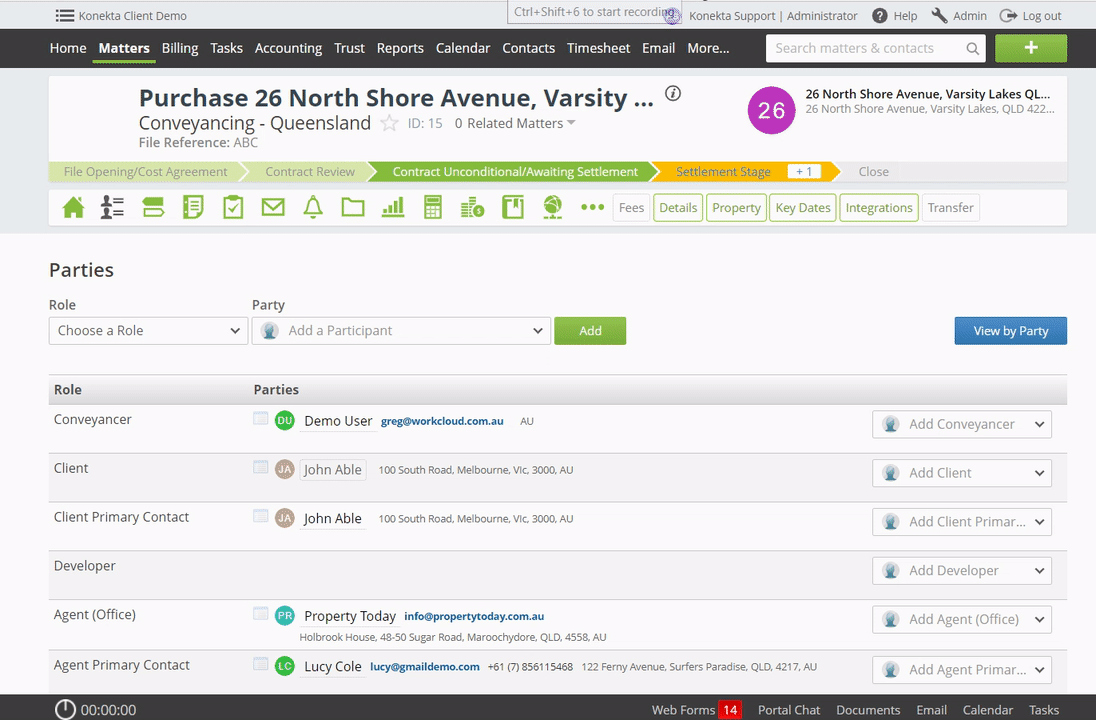The image size is (1096, 720).
Task: Click the card icon beside Demo User
Action: (261, 419)
